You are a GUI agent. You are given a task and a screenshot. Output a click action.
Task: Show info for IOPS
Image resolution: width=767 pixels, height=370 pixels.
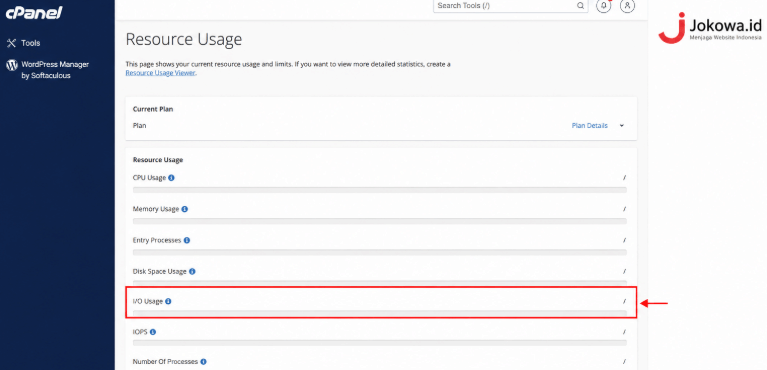coord(153,332)
